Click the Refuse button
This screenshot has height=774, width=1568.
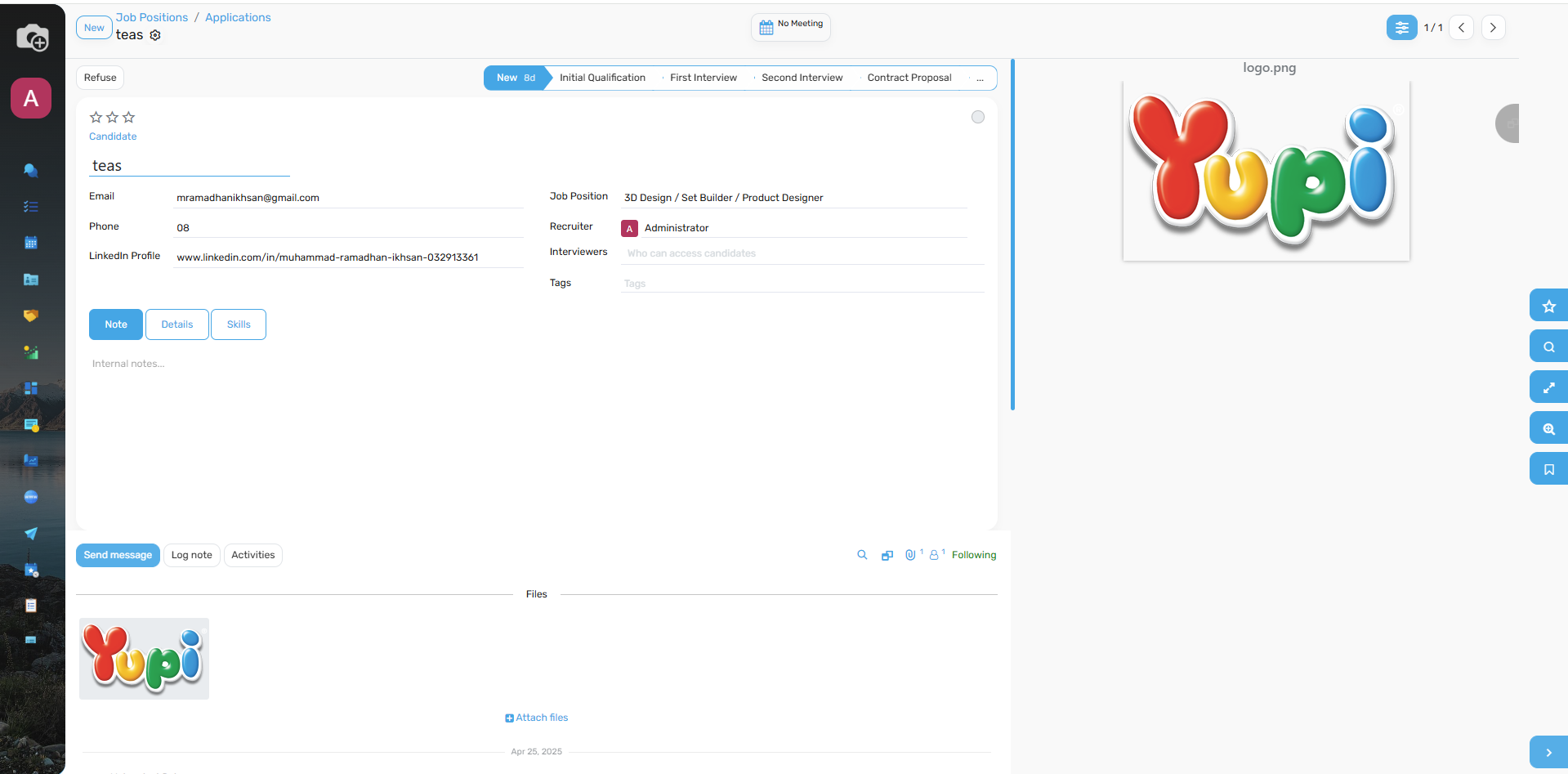click(x=101, y=78)
